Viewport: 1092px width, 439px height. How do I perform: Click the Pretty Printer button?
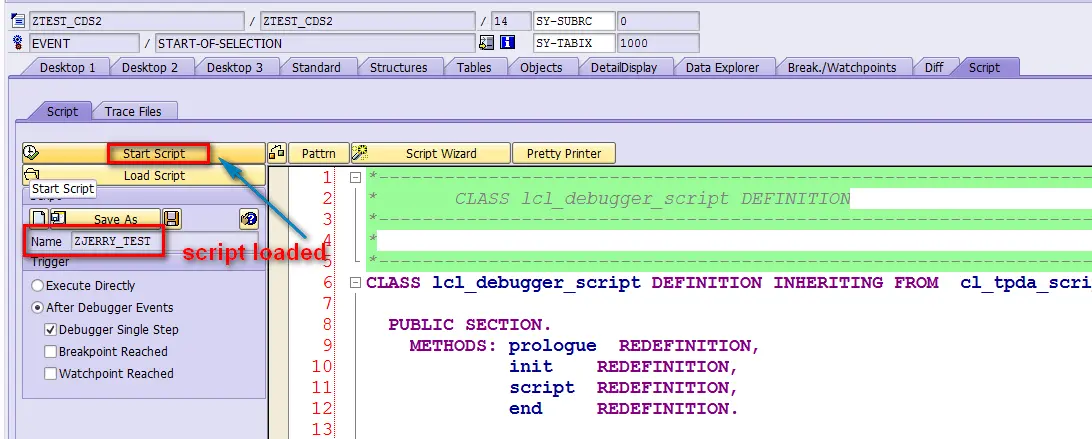(564, 153)
